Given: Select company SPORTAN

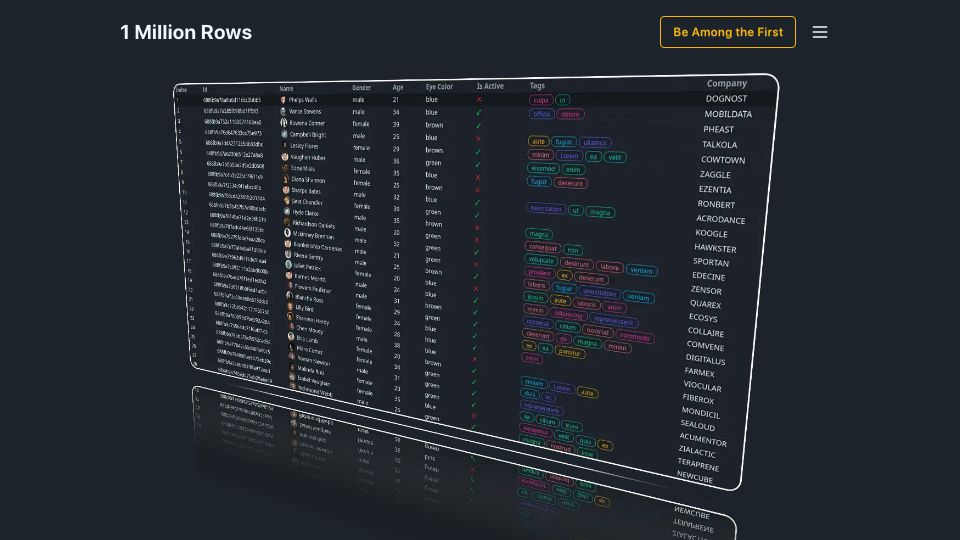Looking at the screenshot, I should pyautogui.click(x=711, y=262).
